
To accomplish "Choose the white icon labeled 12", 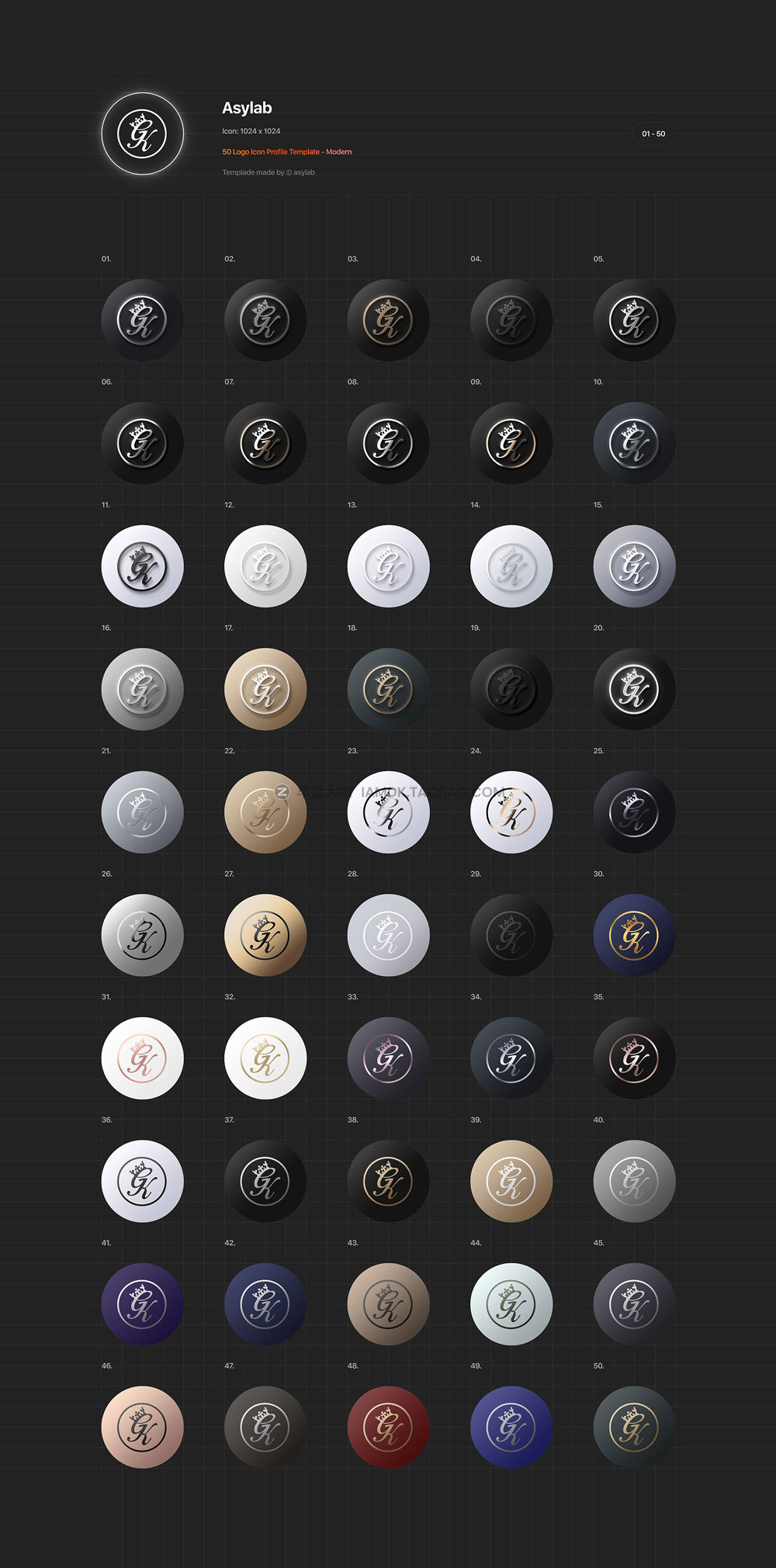I will [x=265, y=566].
